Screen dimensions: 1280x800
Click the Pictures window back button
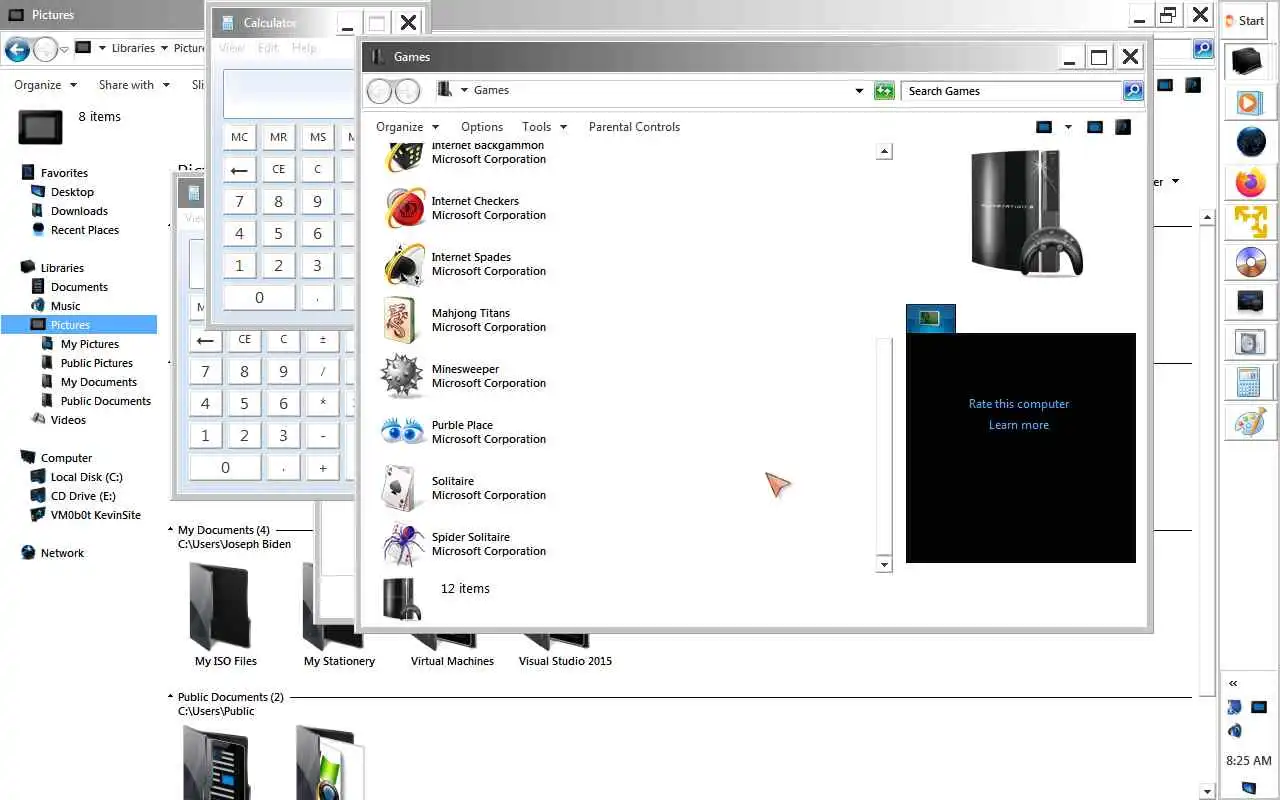click(x=17, y=48)
